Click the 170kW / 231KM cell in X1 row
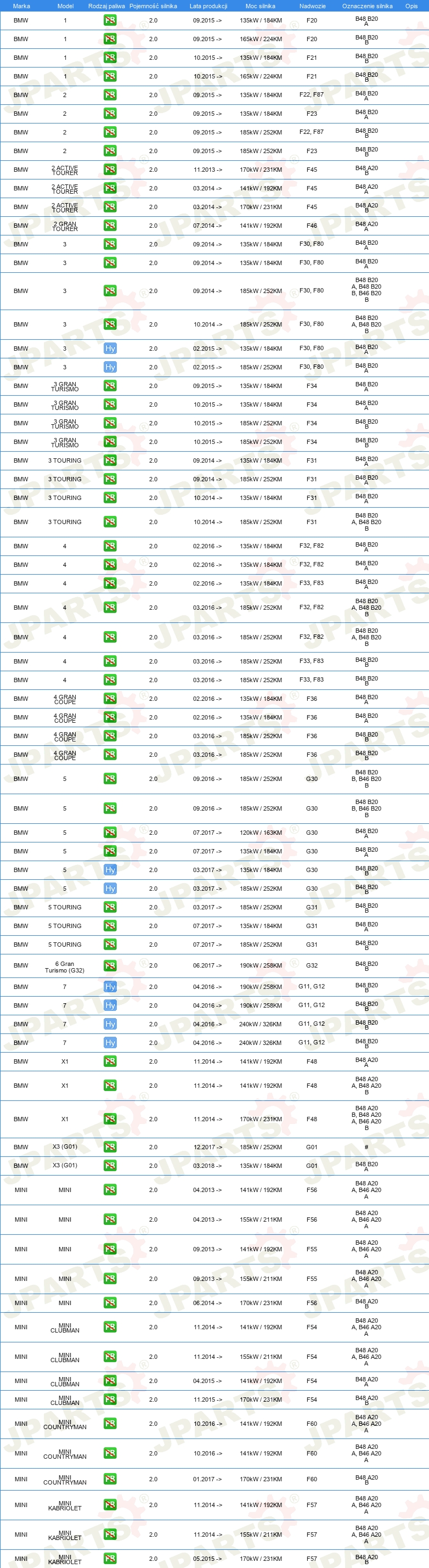 pos(261,1119)
